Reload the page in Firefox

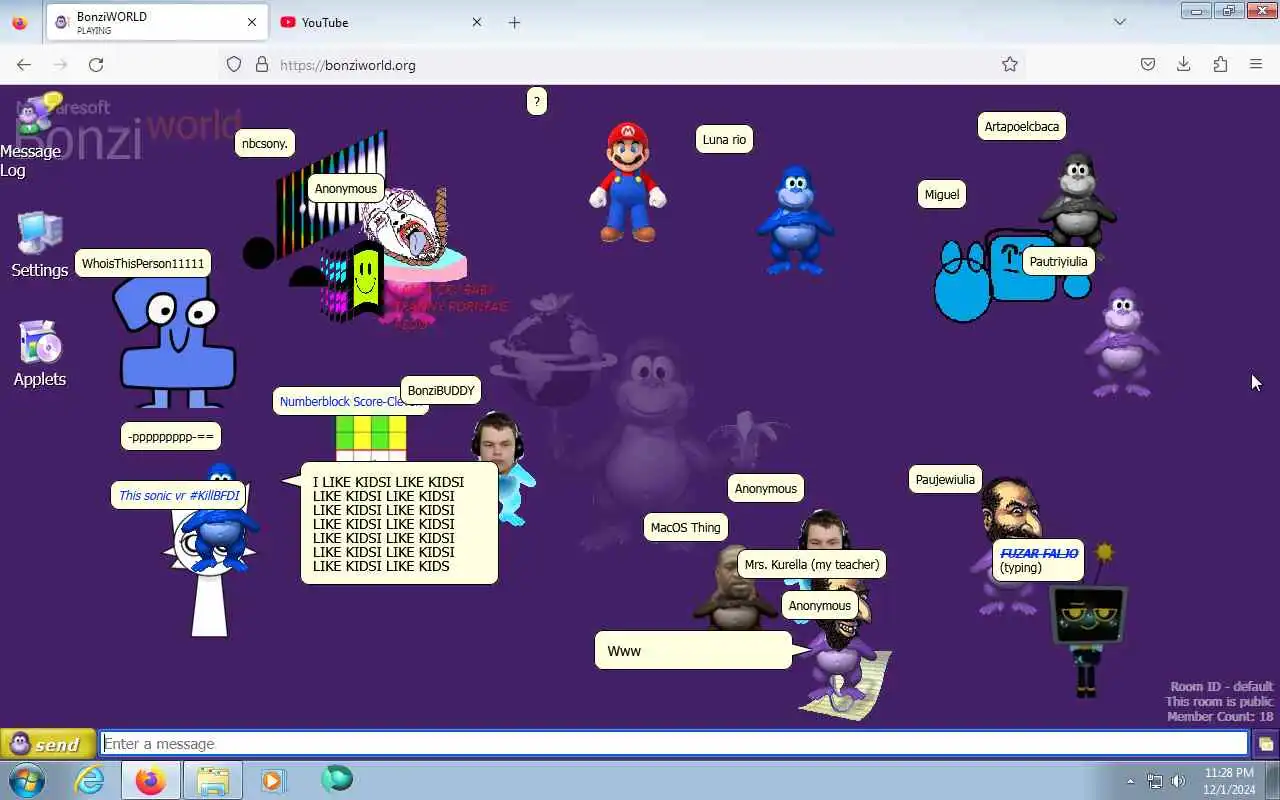click(x=96, y=64)
